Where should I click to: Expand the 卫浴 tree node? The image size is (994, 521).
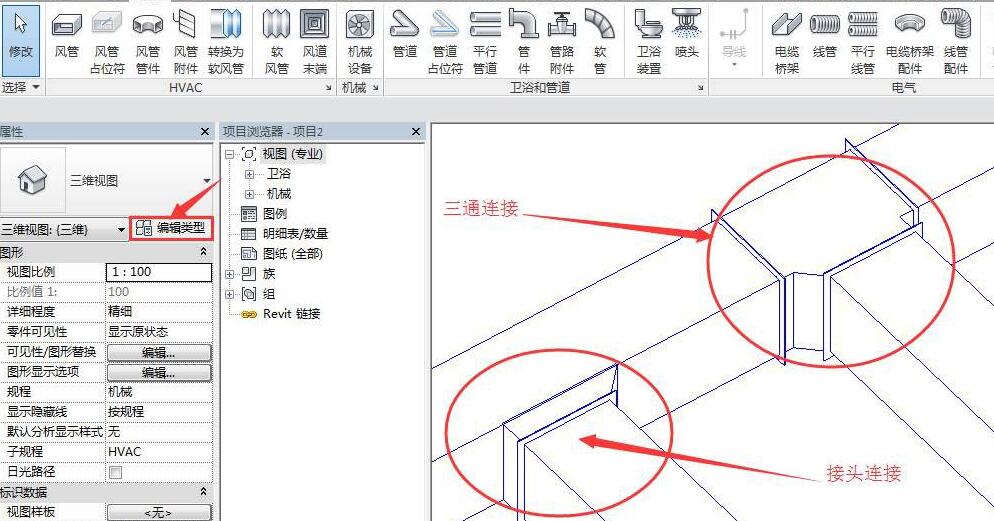pyautogui.click(x=250, y=174)
